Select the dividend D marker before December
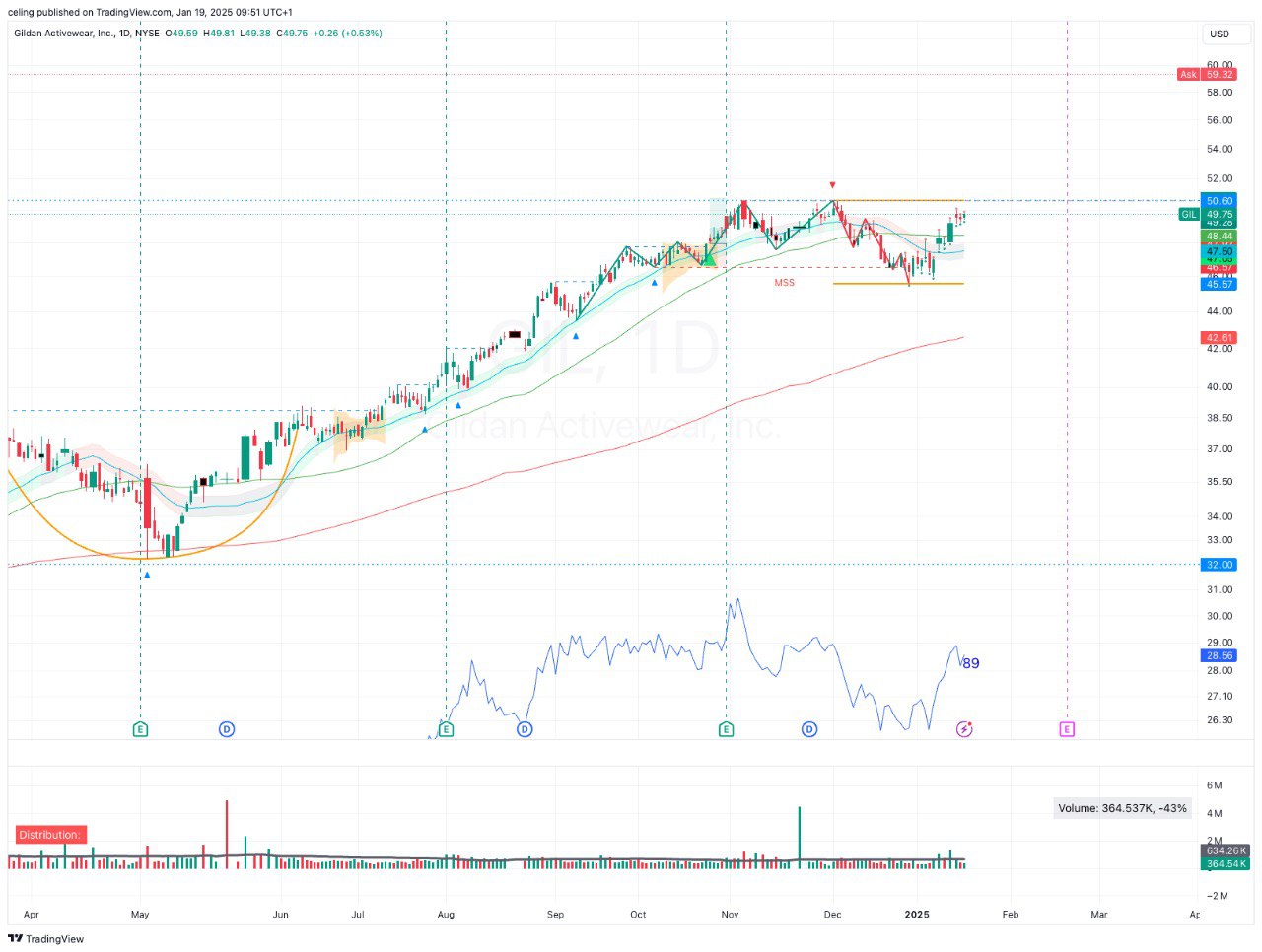 [809, 729]
